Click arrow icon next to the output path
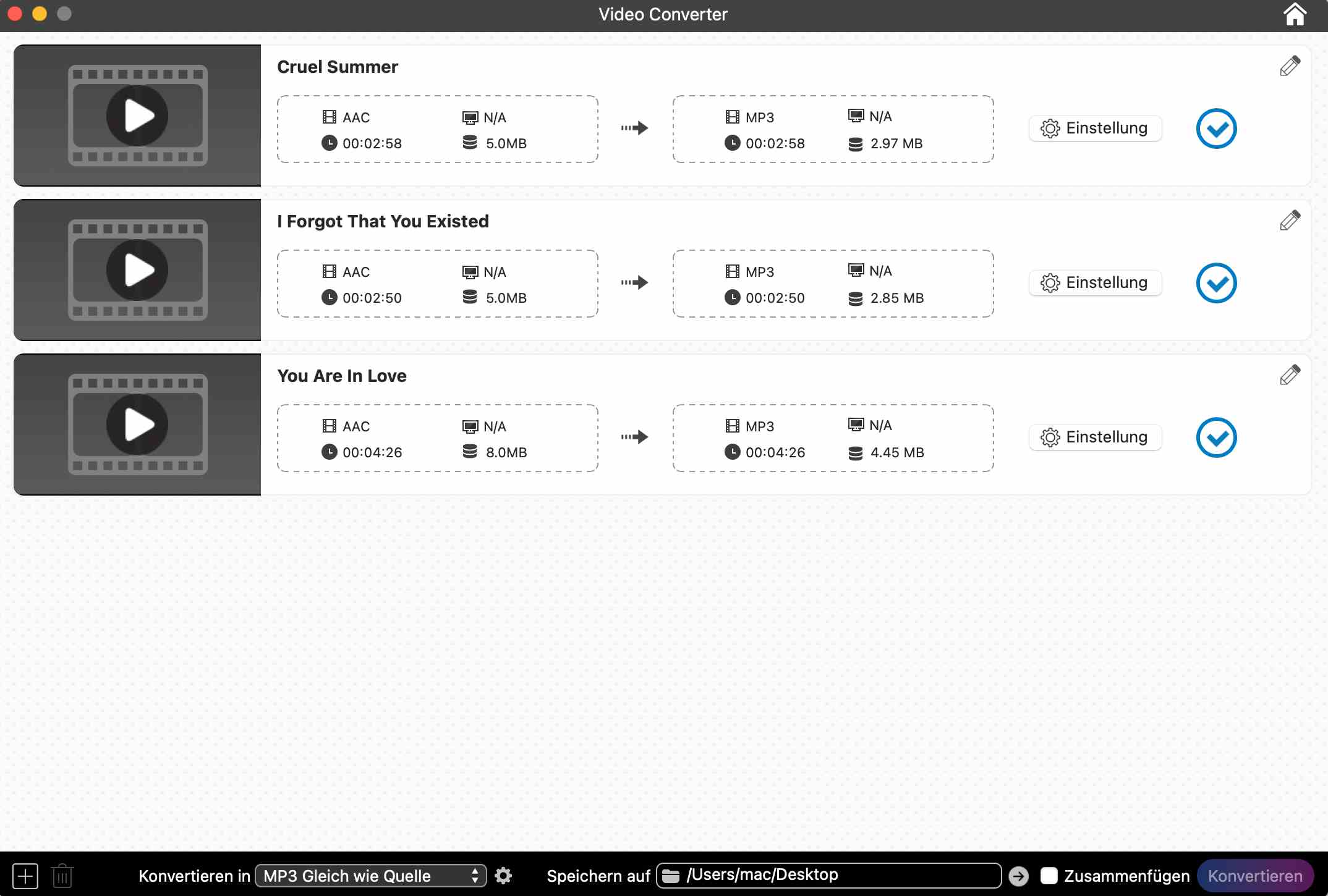The height and width of the screenshot is (896, 1328). [x=1018, y=876]
